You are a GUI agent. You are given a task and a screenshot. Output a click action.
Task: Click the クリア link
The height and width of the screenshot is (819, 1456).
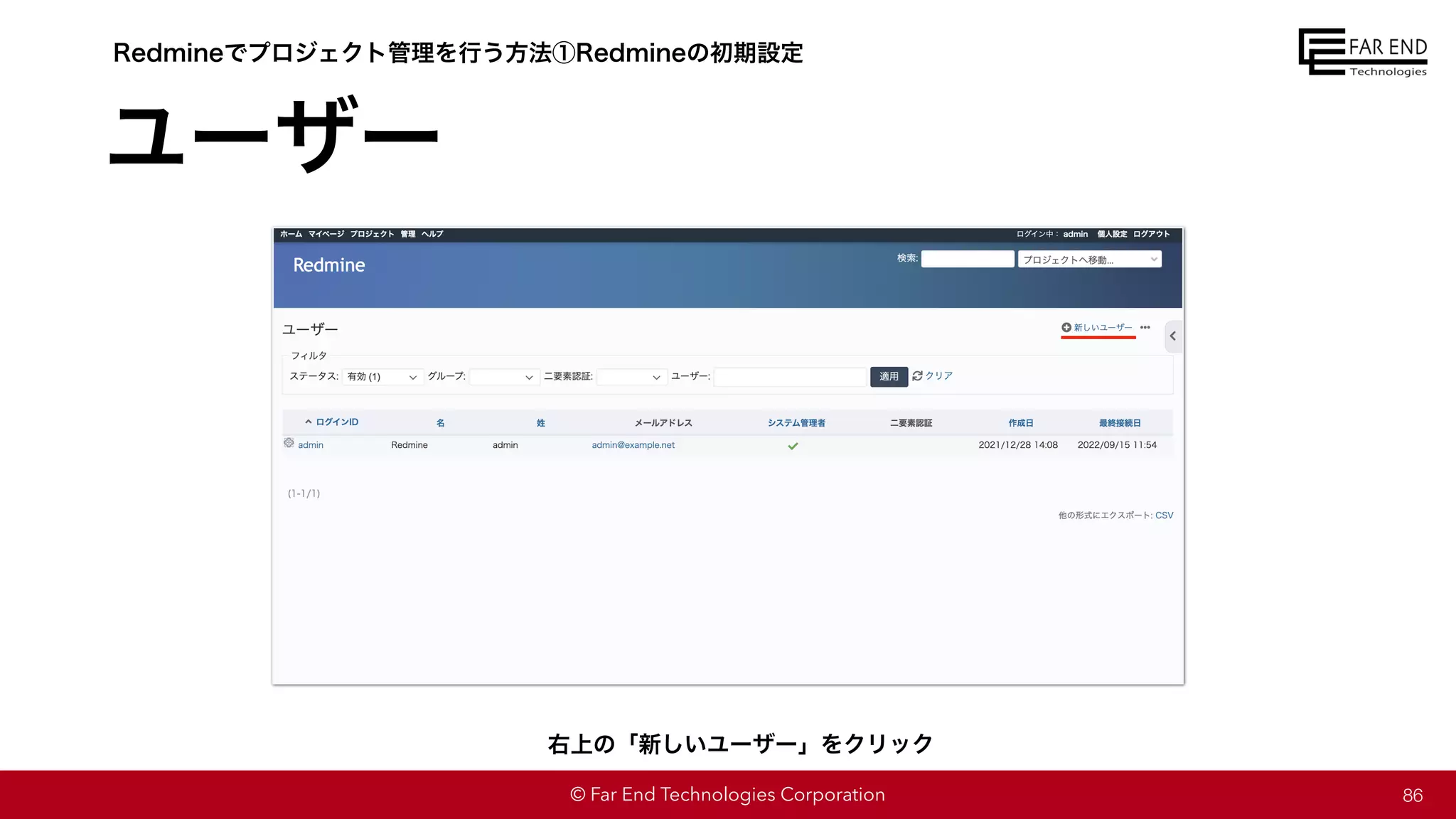pos(938,375)
